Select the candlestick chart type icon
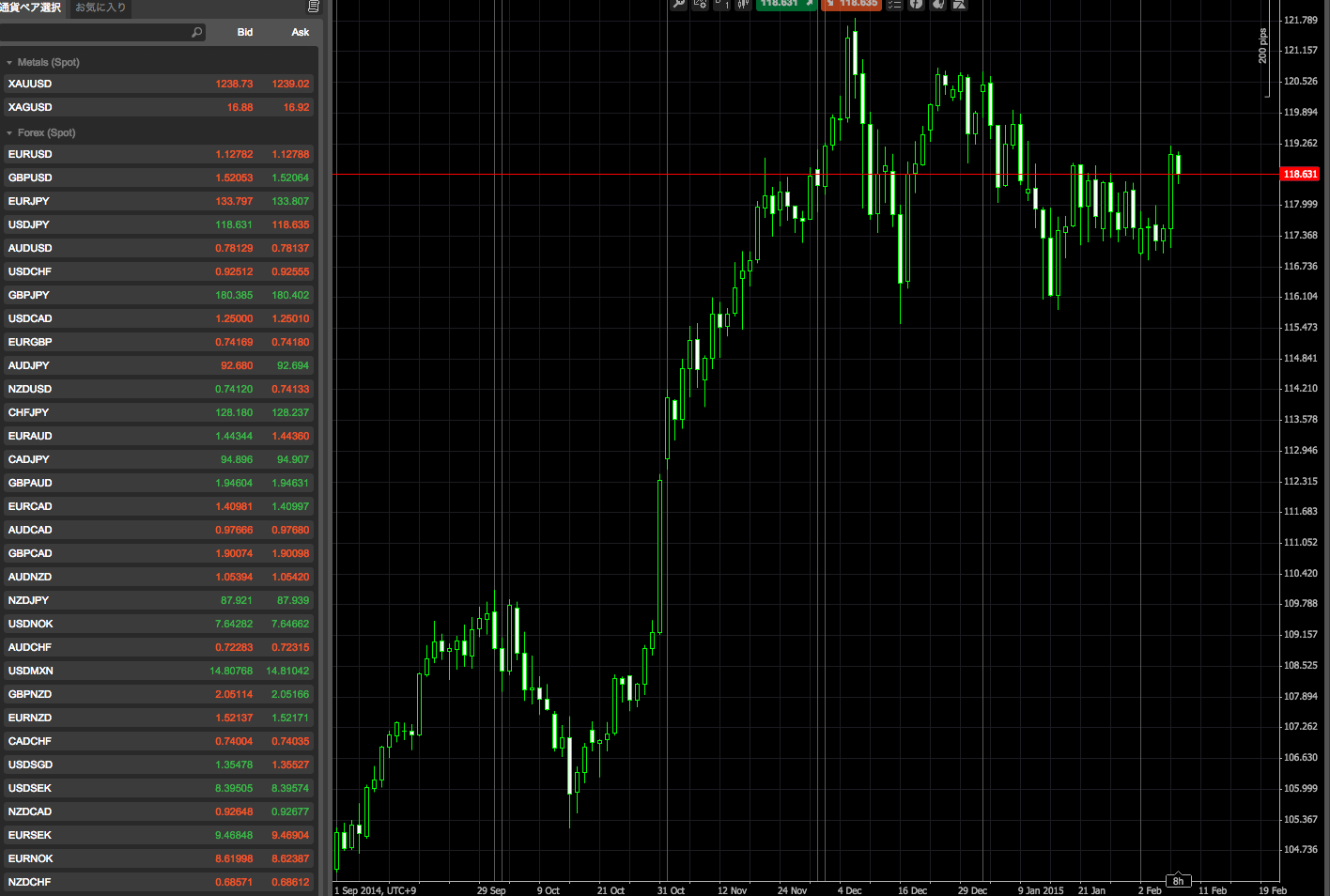The height and width of the screenshot is (896, 1330). 743,4
